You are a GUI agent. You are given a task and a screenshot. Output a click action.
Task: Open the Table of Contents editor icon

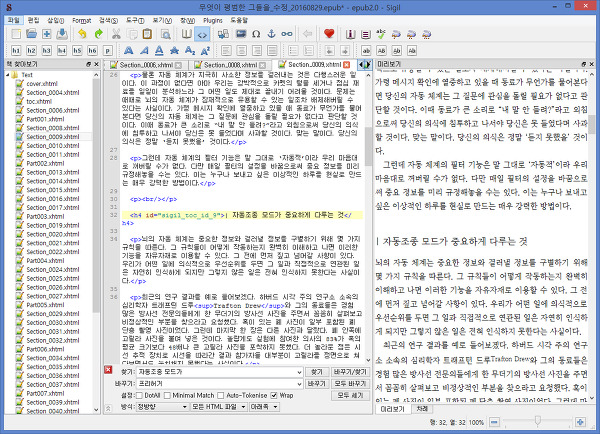coord(365,34)
